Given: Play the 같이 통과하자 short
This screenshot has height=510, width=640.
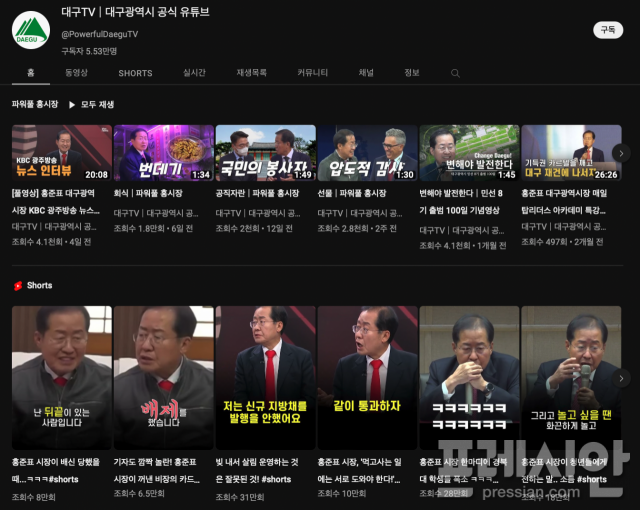Looking at the screenshot, I should [x=367, y=377].
